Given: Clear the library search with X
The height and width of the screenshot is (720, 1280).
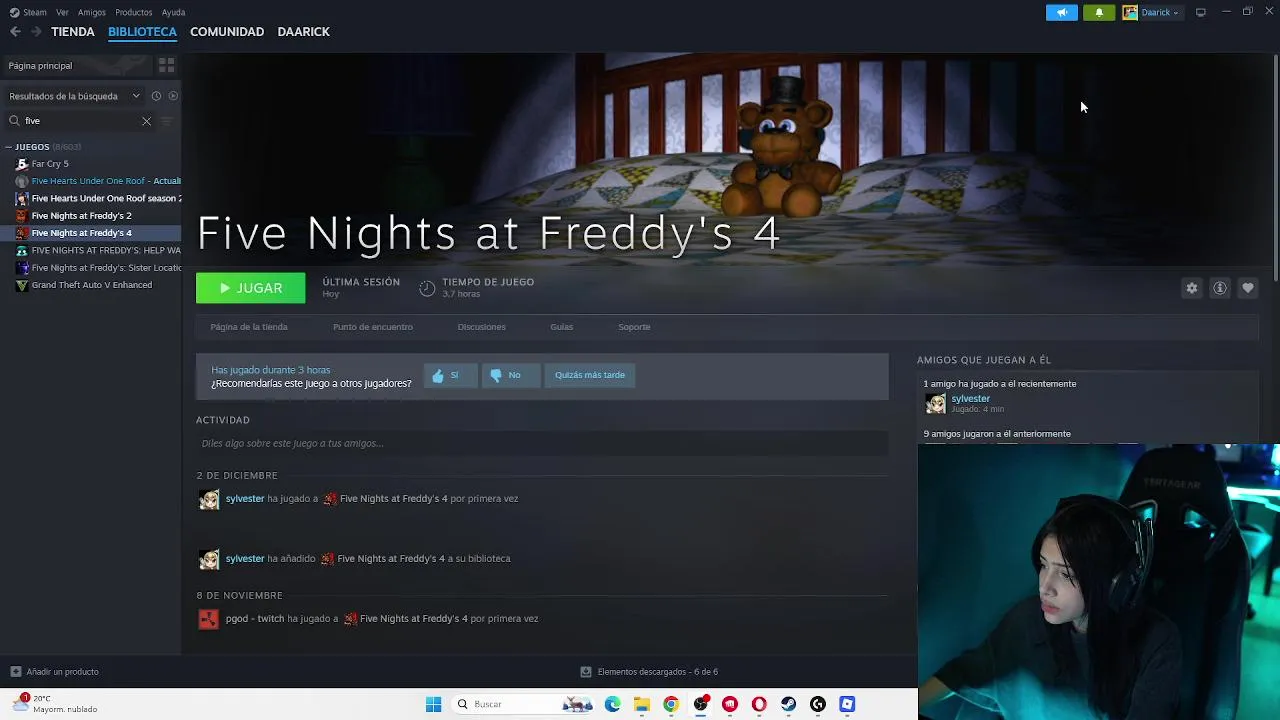Looking at the screenshot, I should pyautogui.click(x=146, y=121).
